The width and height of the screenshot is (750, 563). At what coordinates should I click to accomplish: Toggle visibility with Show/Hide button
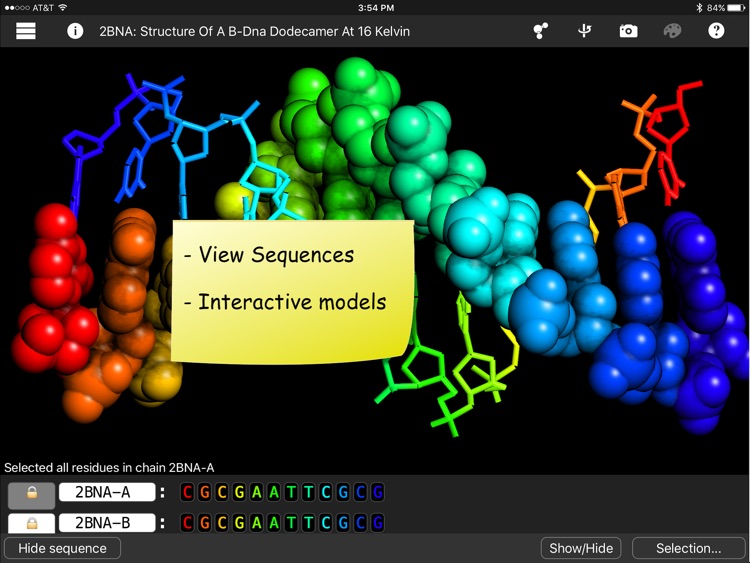[580, 548]
